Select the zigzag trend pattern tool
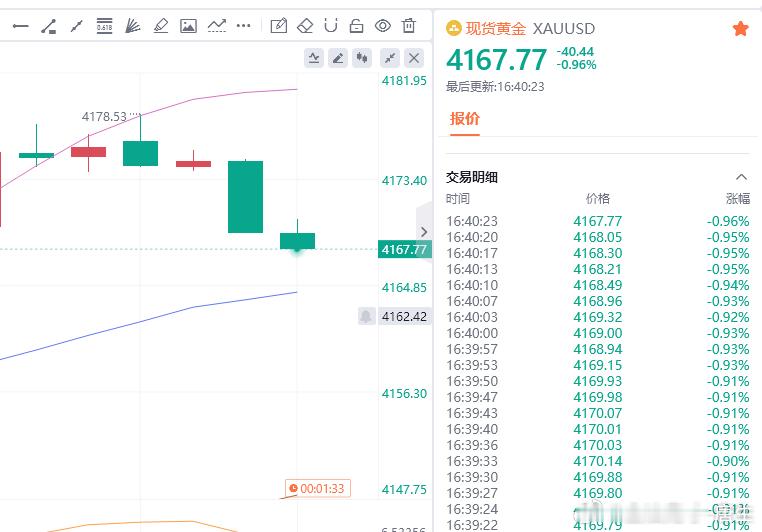 [217, 25]
